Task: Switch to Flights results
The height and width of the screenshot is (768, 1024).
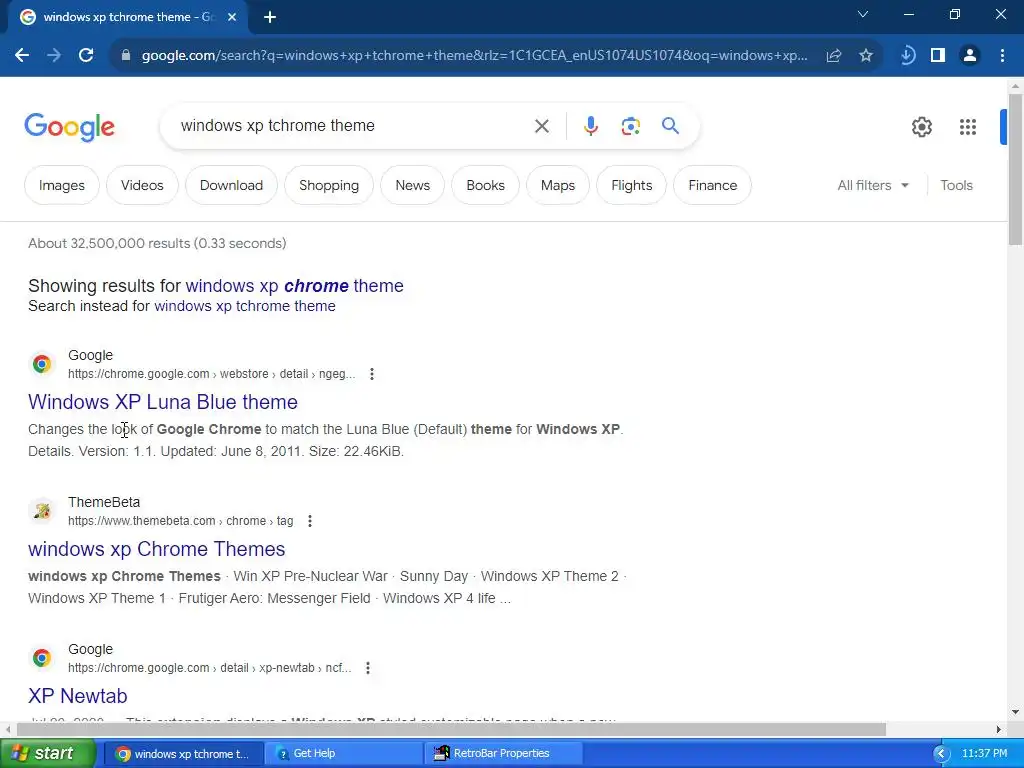Action: tap(632, 185)
